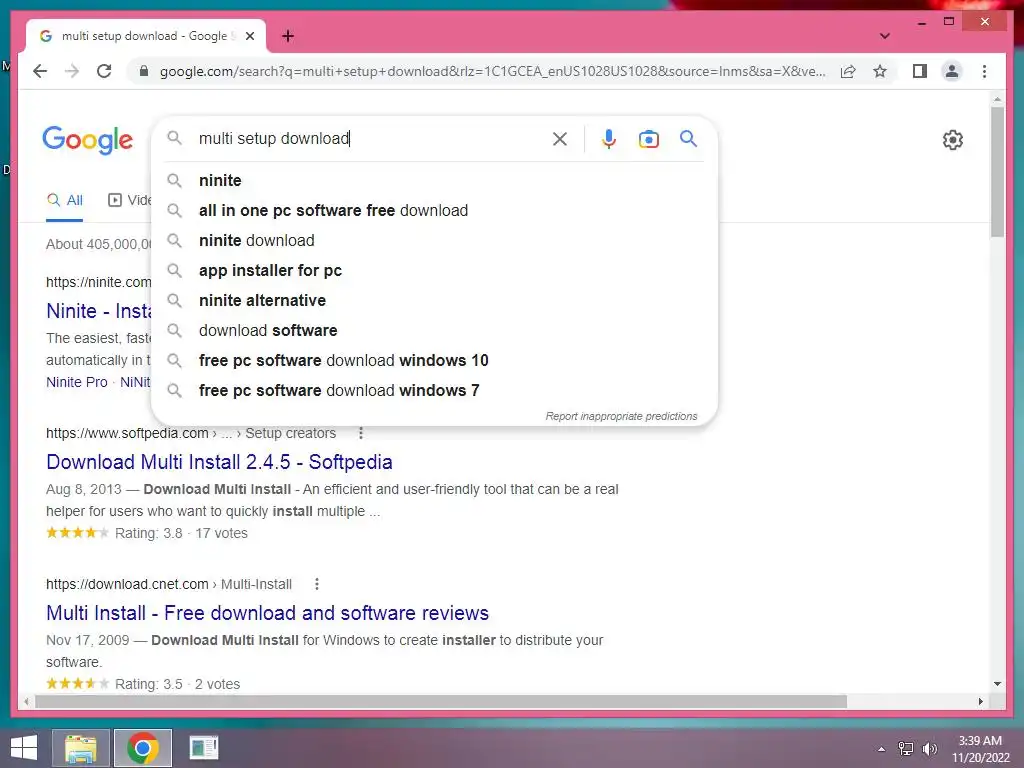Viewport: 1024px width, 768px height.
Task: Open the volume tray icon
Action: point(929,749)
